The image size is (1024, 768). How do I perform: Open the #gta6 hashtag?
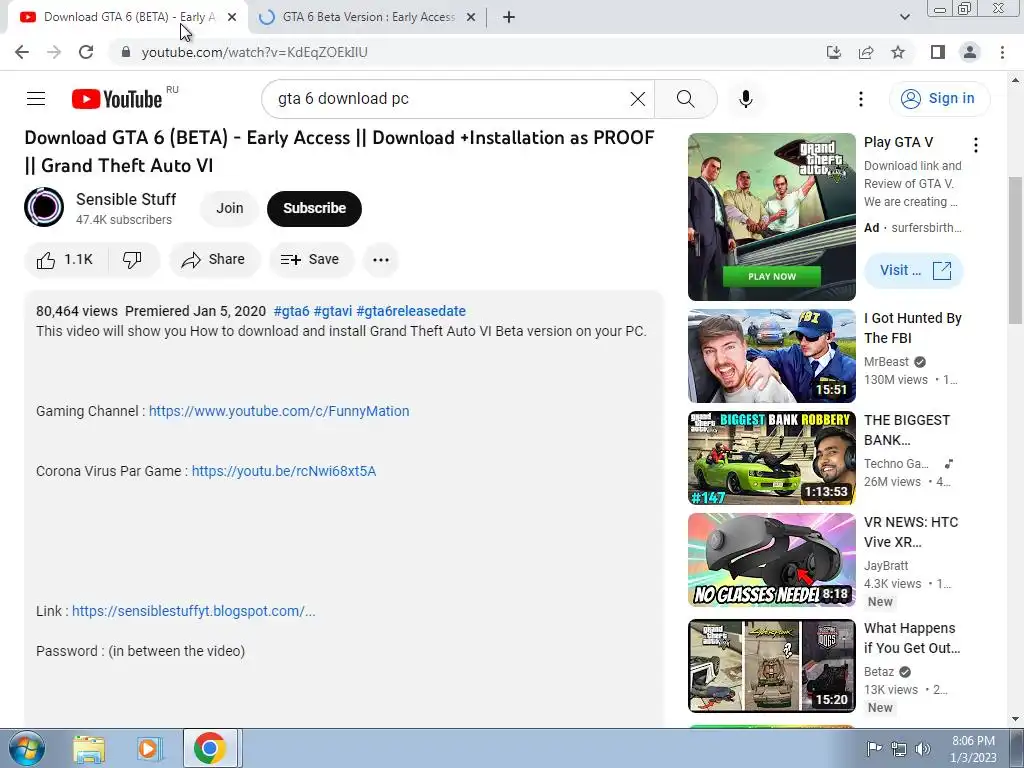(x=291, y=312)
